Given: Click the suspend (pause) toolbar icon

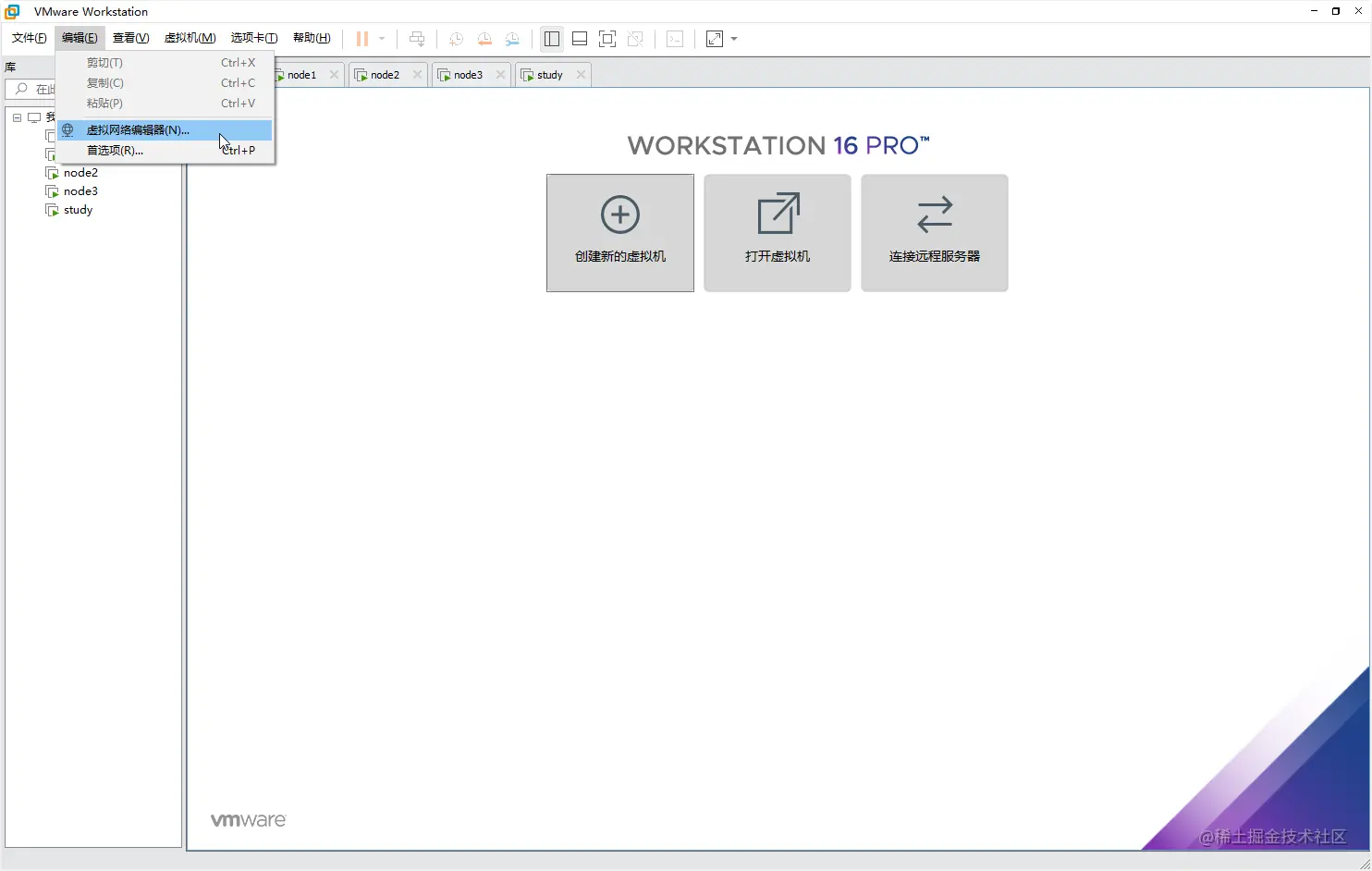Looking at the screenshot, I should tap(362, 39).
